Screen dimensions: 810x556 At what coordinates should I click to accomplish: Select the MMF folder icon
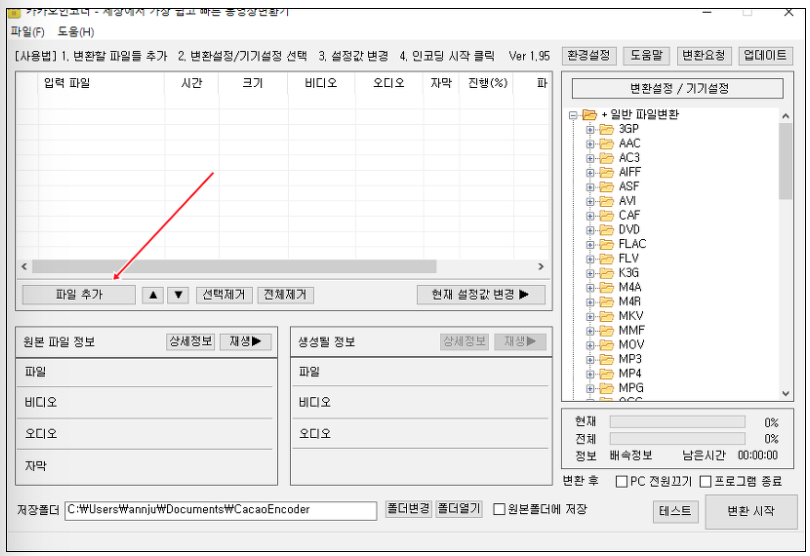click(x=606, y=330)
